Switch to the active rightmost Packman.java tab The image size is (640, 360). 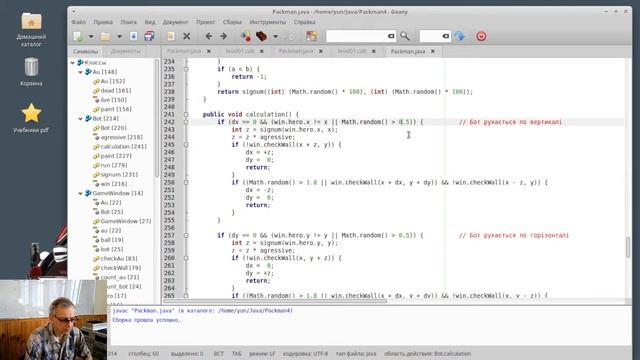click(x=408, y=51)
